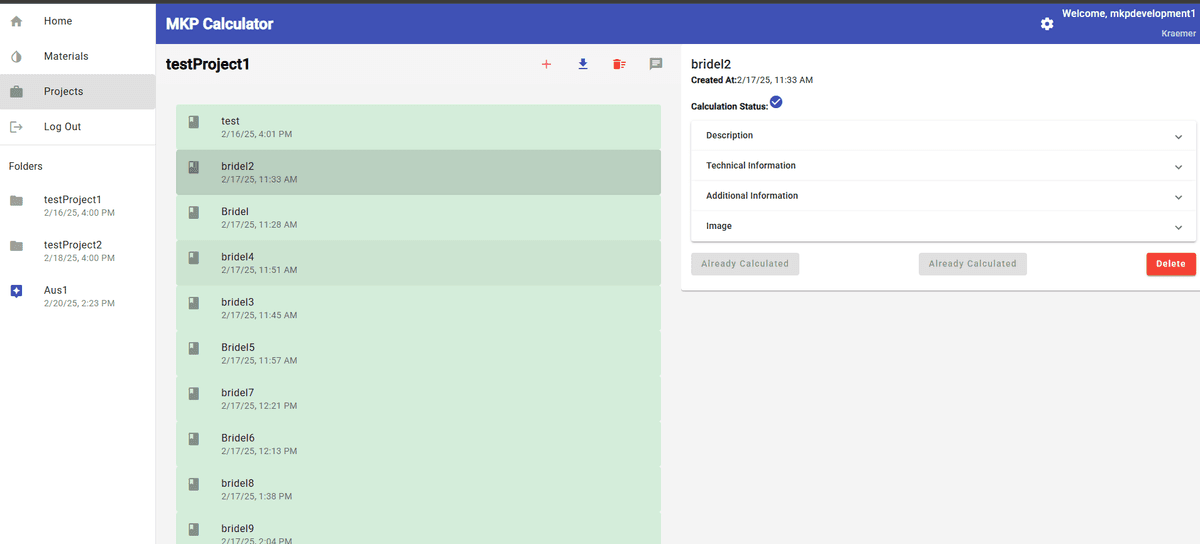The height and width of the screenshot is (544, 1200).
Task: Click the Description section label
Action: tap(730, 136)
